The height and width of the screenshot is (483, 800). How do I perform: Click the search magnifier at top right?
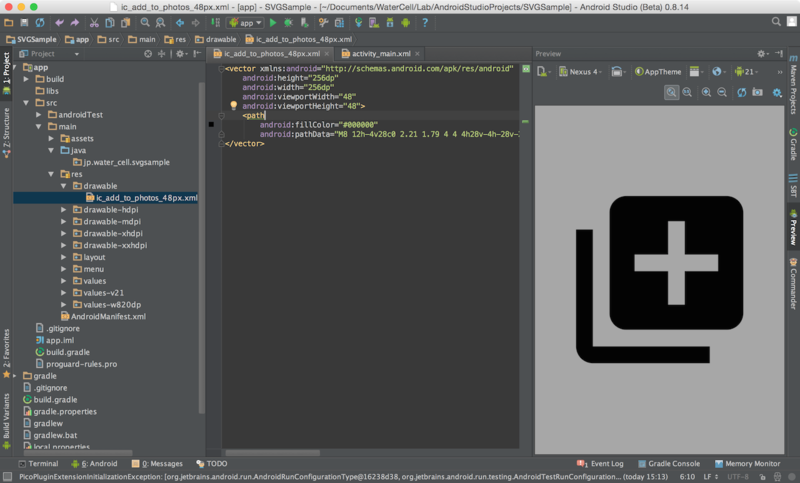[x=776, y=21]
